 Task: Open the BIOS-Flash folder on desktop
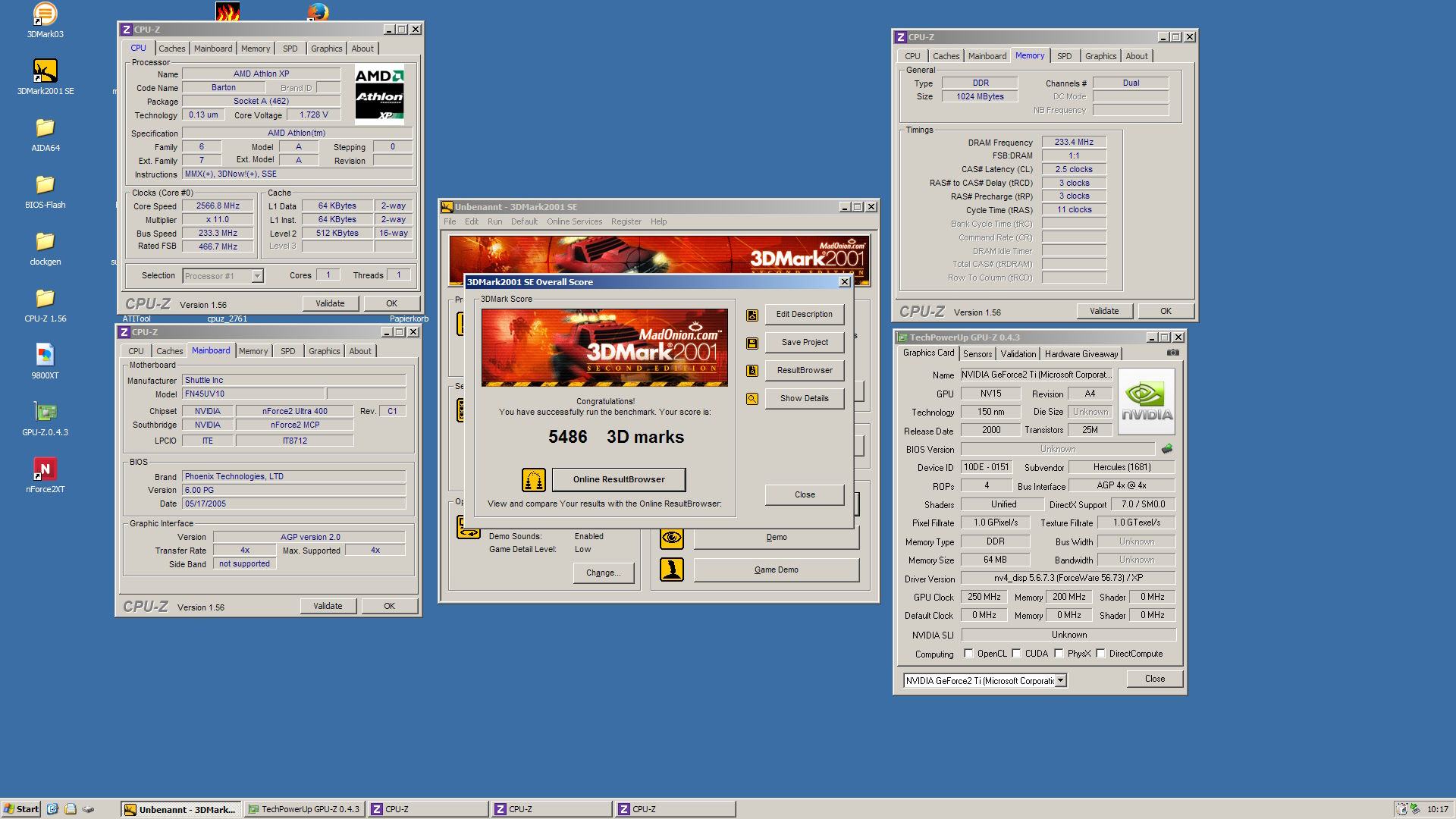pyautogui.click(x=45, y=191)
